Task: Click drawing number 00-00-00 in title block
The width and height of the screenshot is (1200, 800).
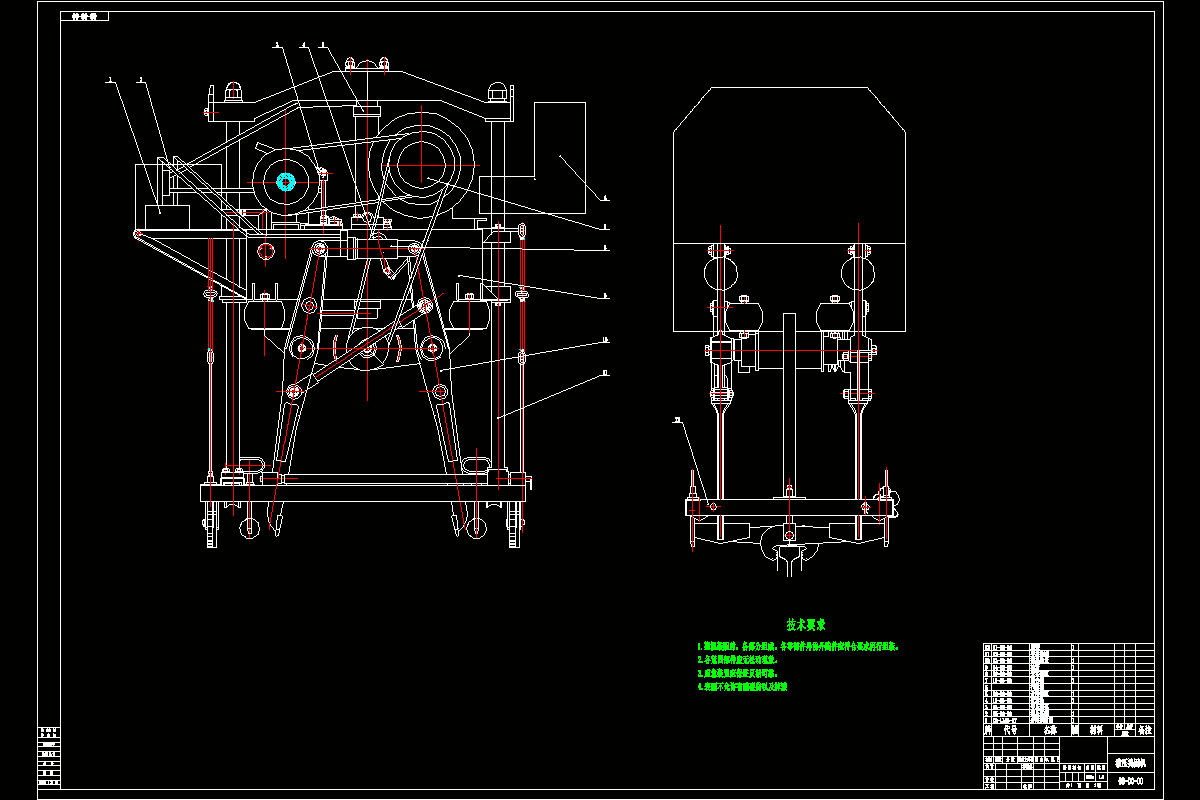Action: [1130, 780]
